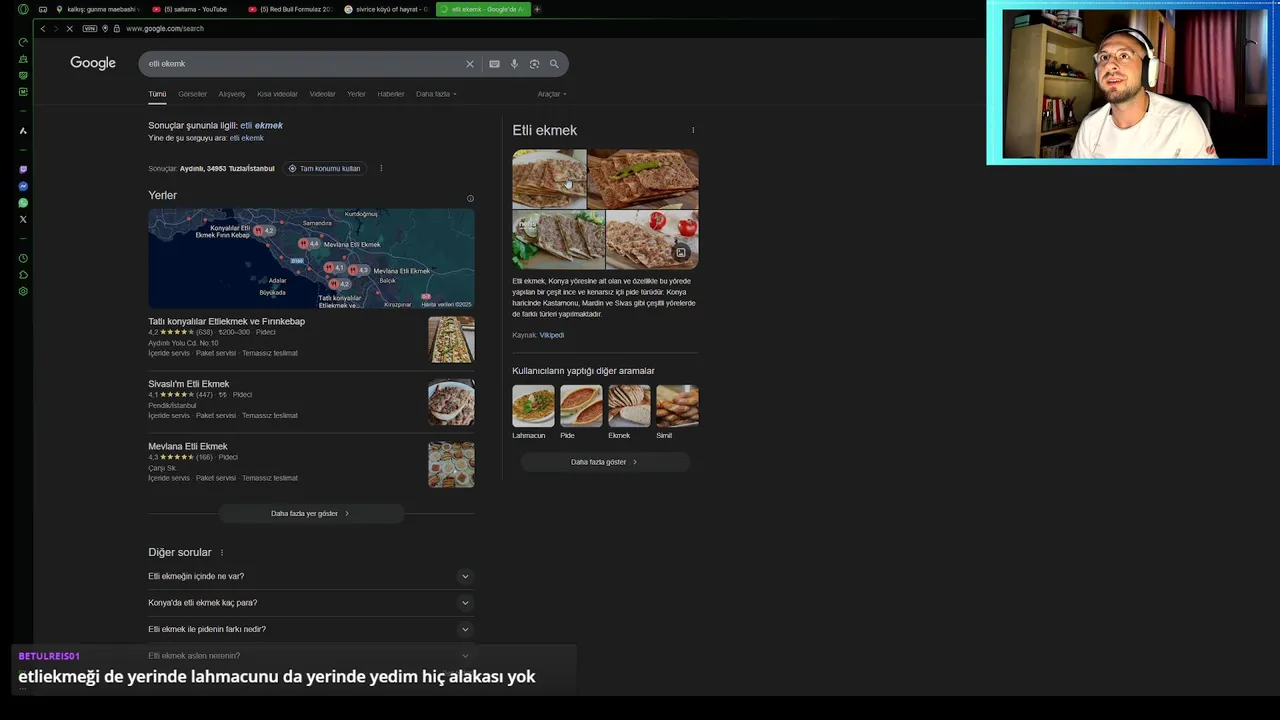
Task: Open X (Twitter) in the sidebar
Action: [x=23, y=219]
